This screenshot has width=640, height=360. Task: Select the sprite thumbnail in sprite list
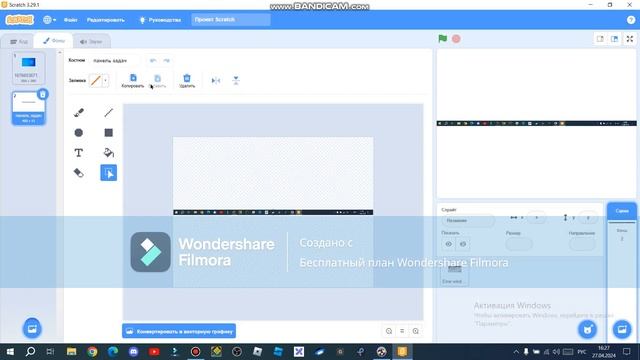click(x=455, y=273)
